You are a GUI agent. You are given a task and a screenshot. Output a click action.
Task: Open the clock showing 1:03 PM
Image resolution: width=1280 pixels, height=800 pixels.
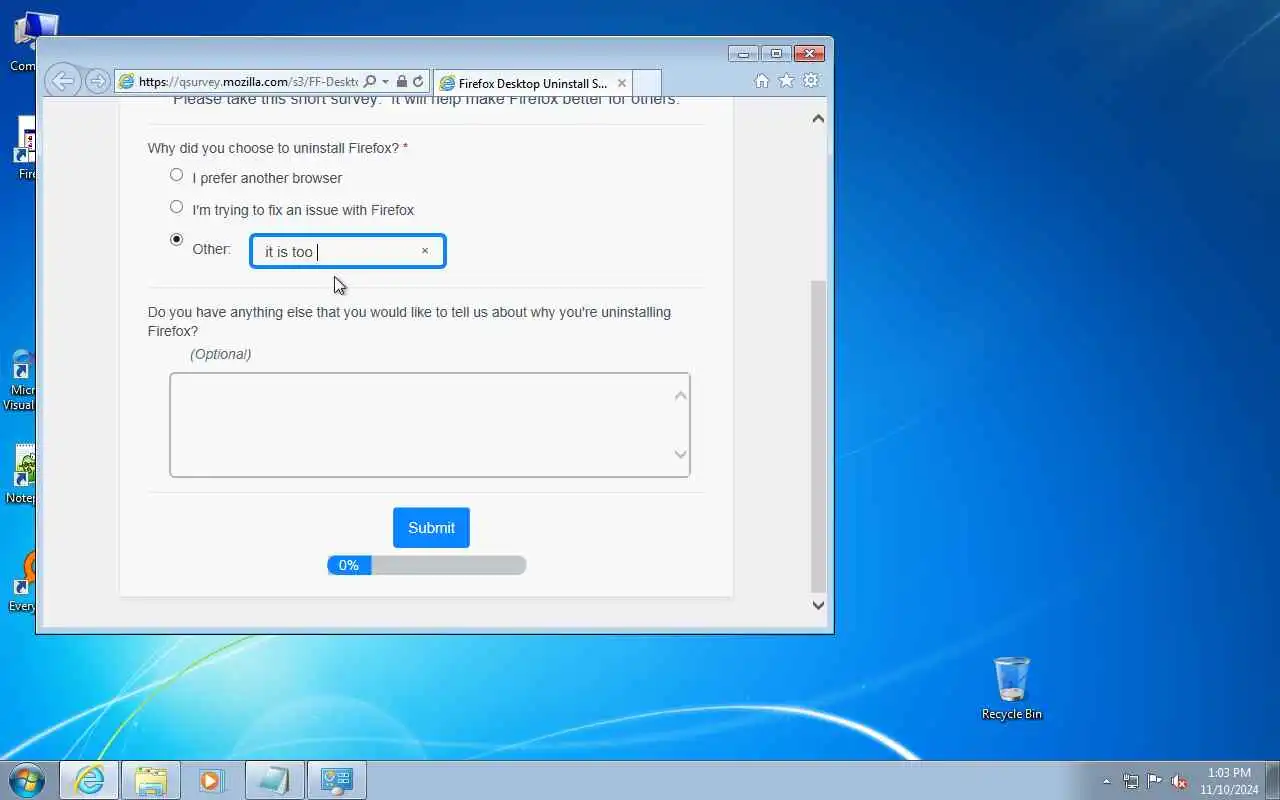click(x=1229, y=781)
